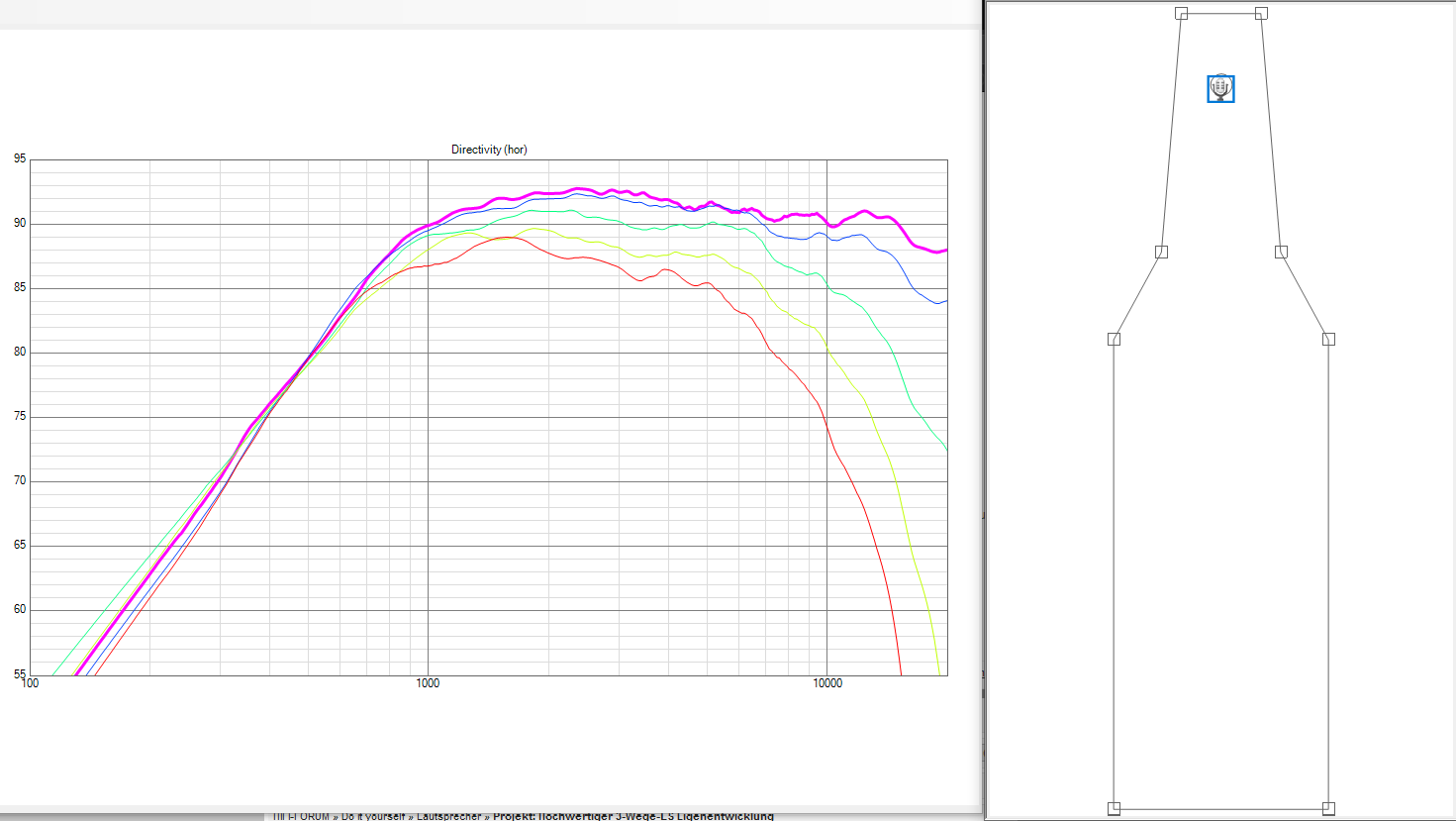This screenshot has width=1456, height=821.
Task: Select the bottom-left corner handle of the baffle
Action: coord(1114,808)
